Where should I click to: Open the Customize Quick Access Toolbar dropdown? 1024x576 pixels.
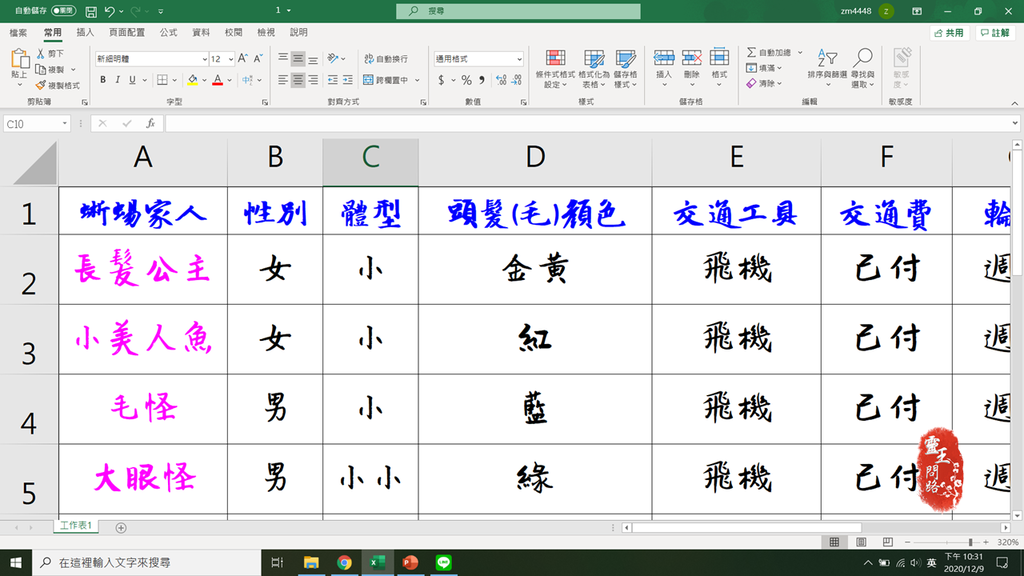tap(161, 11)
